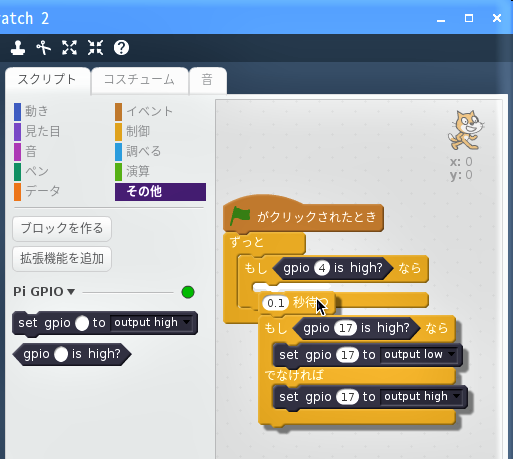Select the その他 block category
513x459 pixels.
(x=160, y=192)
